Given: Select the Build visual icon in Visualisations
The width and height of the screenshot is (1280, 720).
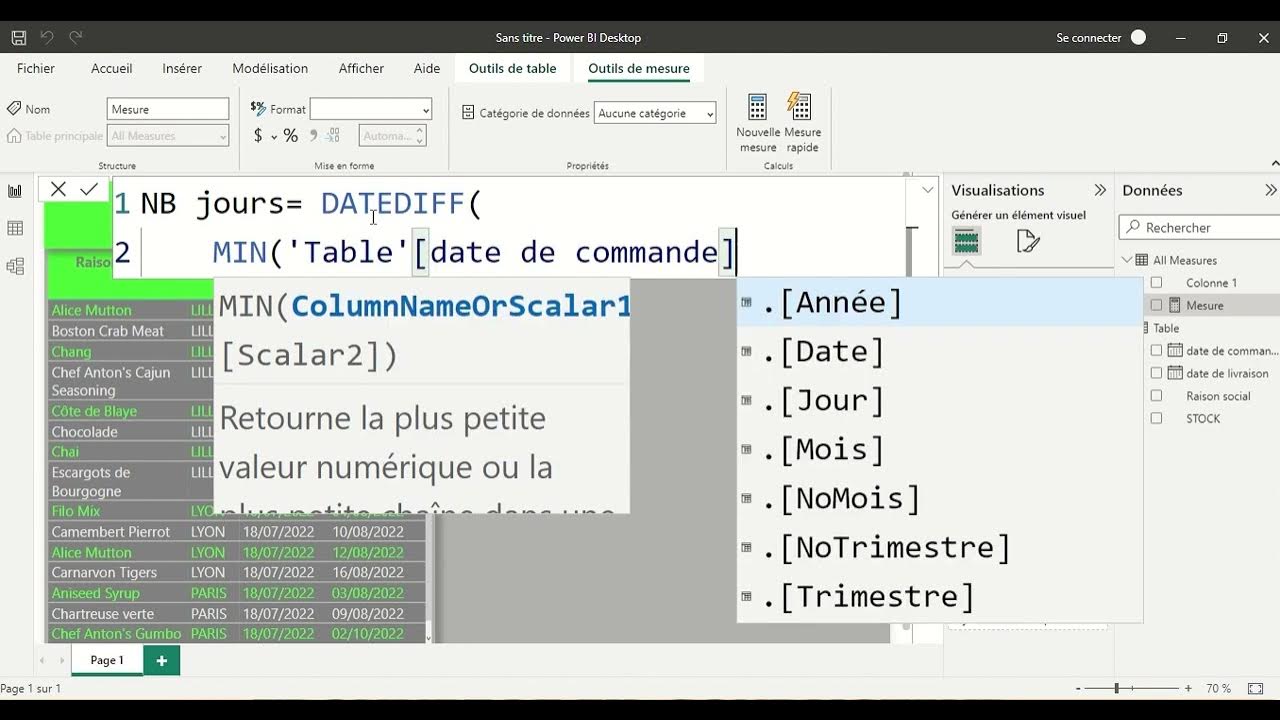Looking at the screenshot, I should click(966, 241).
